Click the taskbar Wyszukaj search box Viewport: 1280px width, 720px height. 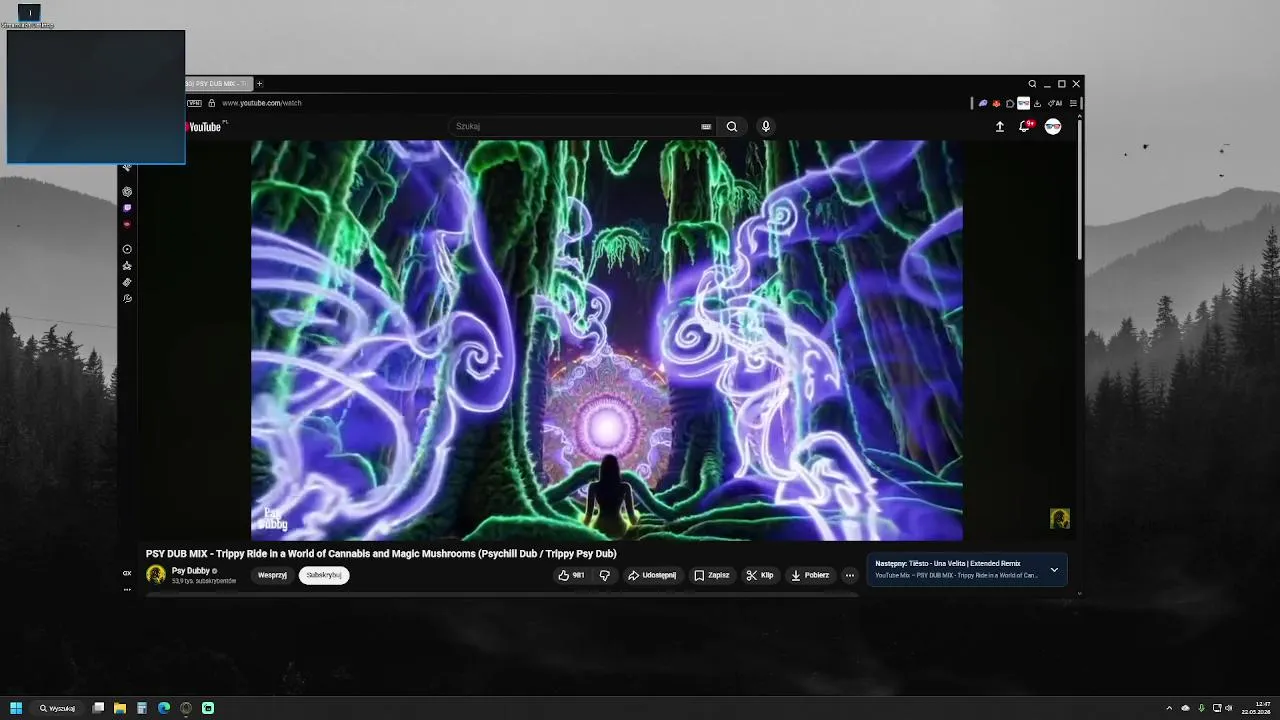click(57, 708)
